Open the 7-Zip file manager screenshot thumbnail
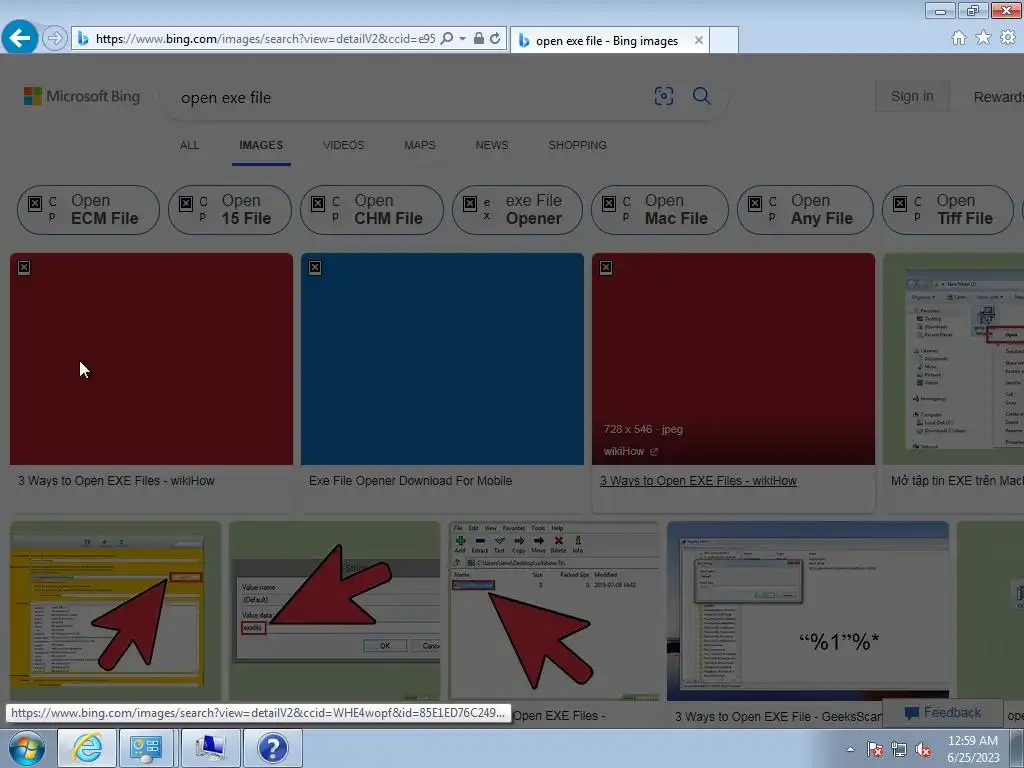1024x768 pixels. coord(554,611)
